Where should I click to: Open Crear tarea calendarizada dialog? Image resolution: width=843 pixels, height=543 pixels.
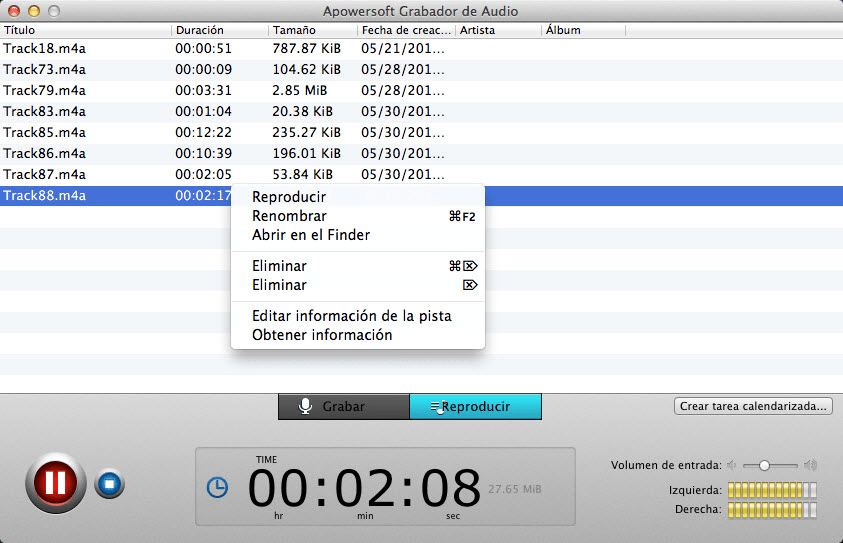pos(753,406)
